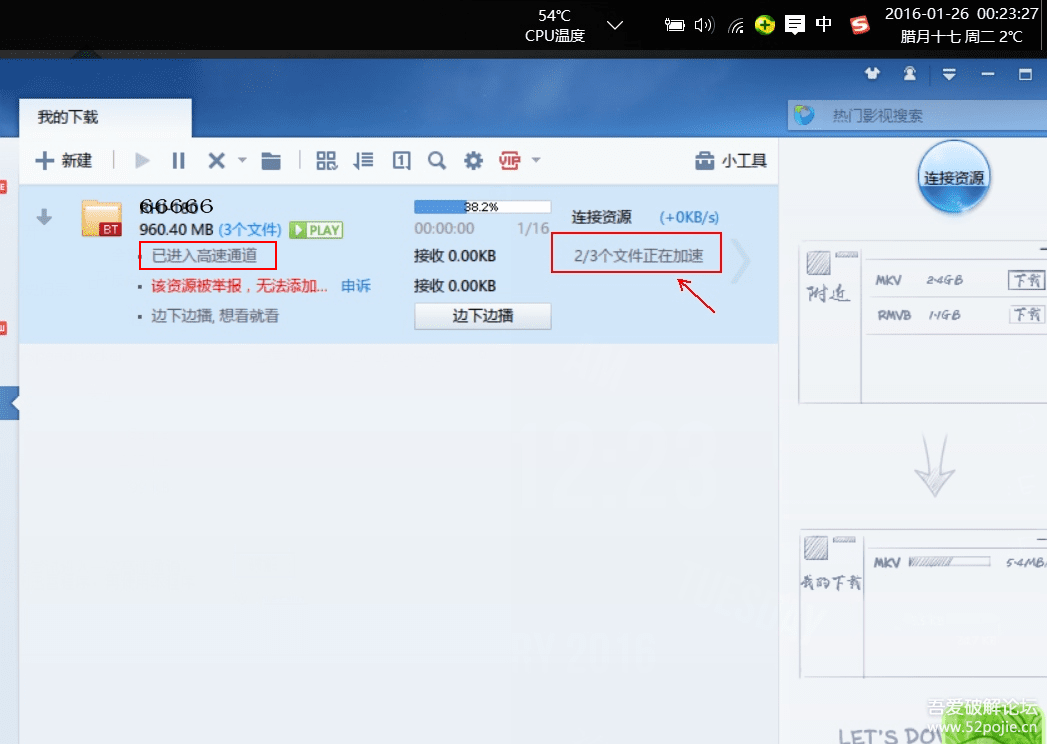Open search using the magnifier icon

pyautogui.click(x=436, y=160)
